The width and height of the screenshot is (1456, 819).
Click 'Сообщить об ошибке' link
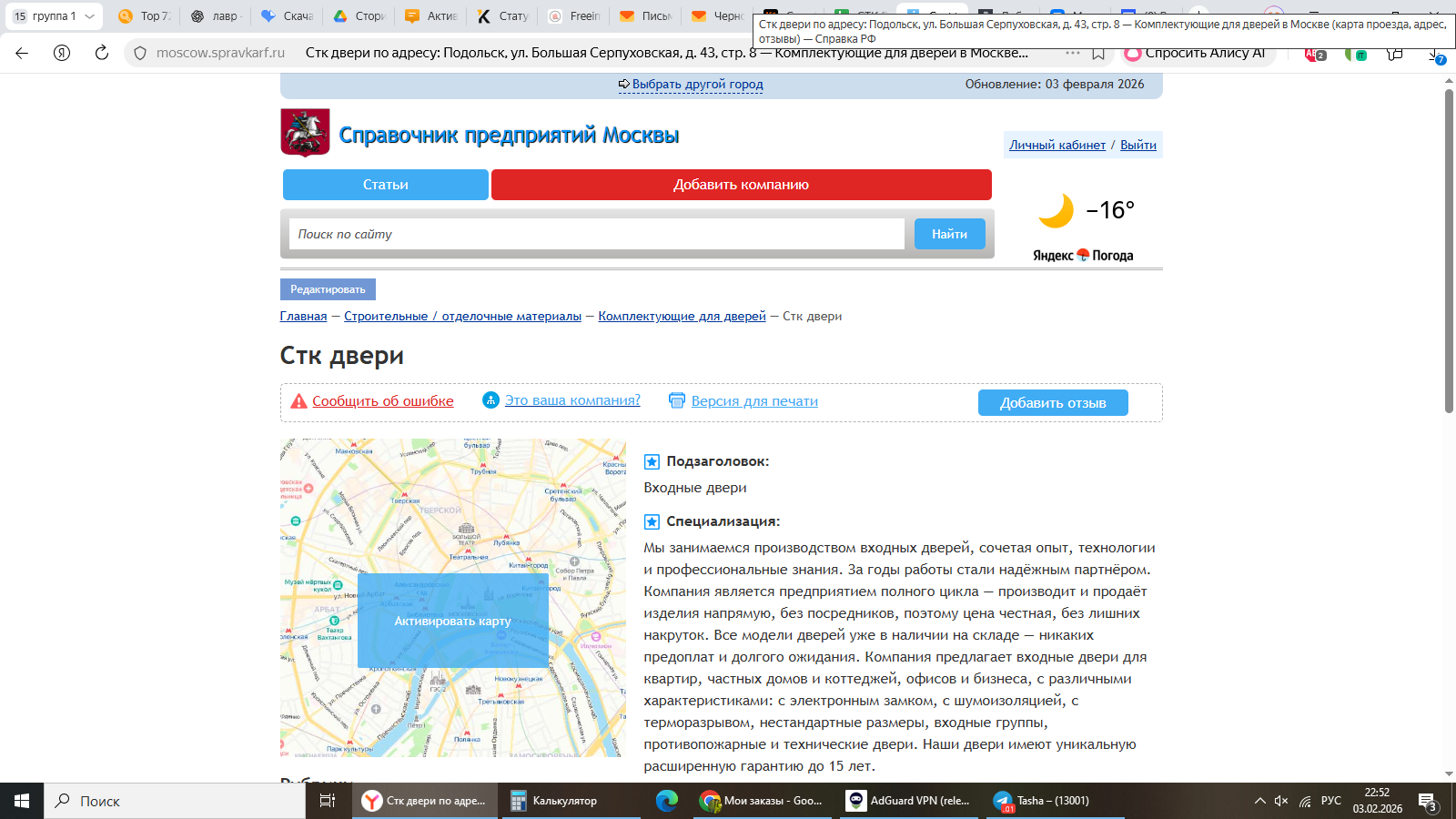382,401
